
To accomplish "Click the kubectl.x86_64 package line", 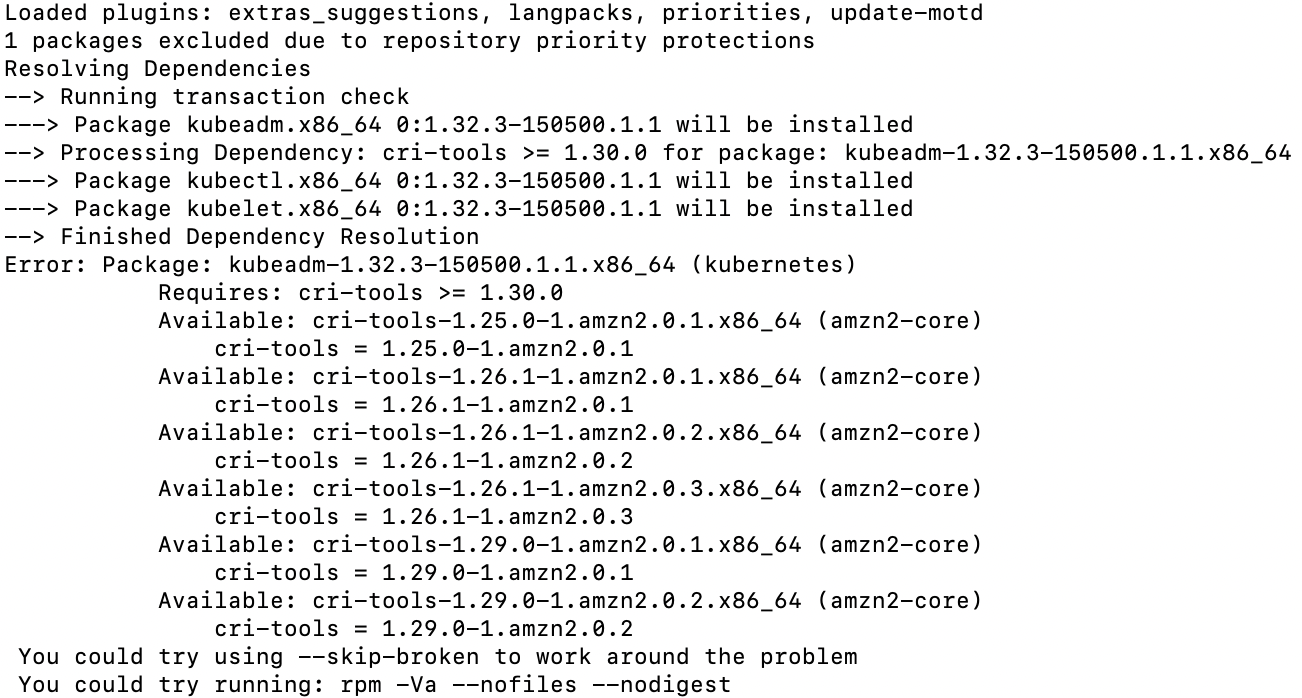I will pyautogui.click(x=459, y=181).
